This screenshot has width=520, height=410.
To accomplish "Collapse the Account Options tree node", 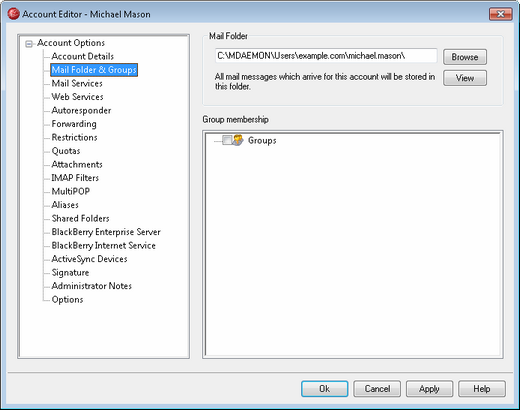I will [29, 44].
